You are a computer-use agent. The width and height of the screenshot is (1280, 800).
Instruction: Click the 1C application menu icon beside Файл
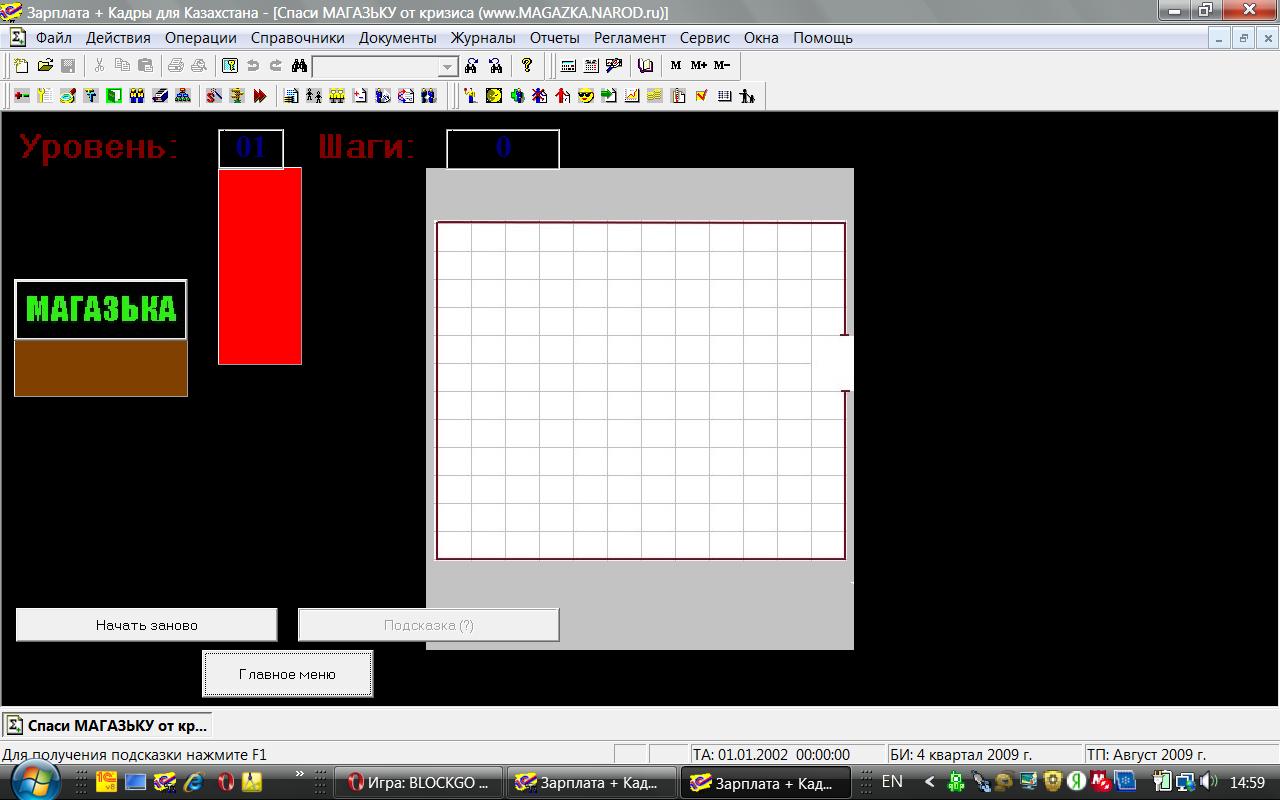(17, 38)
